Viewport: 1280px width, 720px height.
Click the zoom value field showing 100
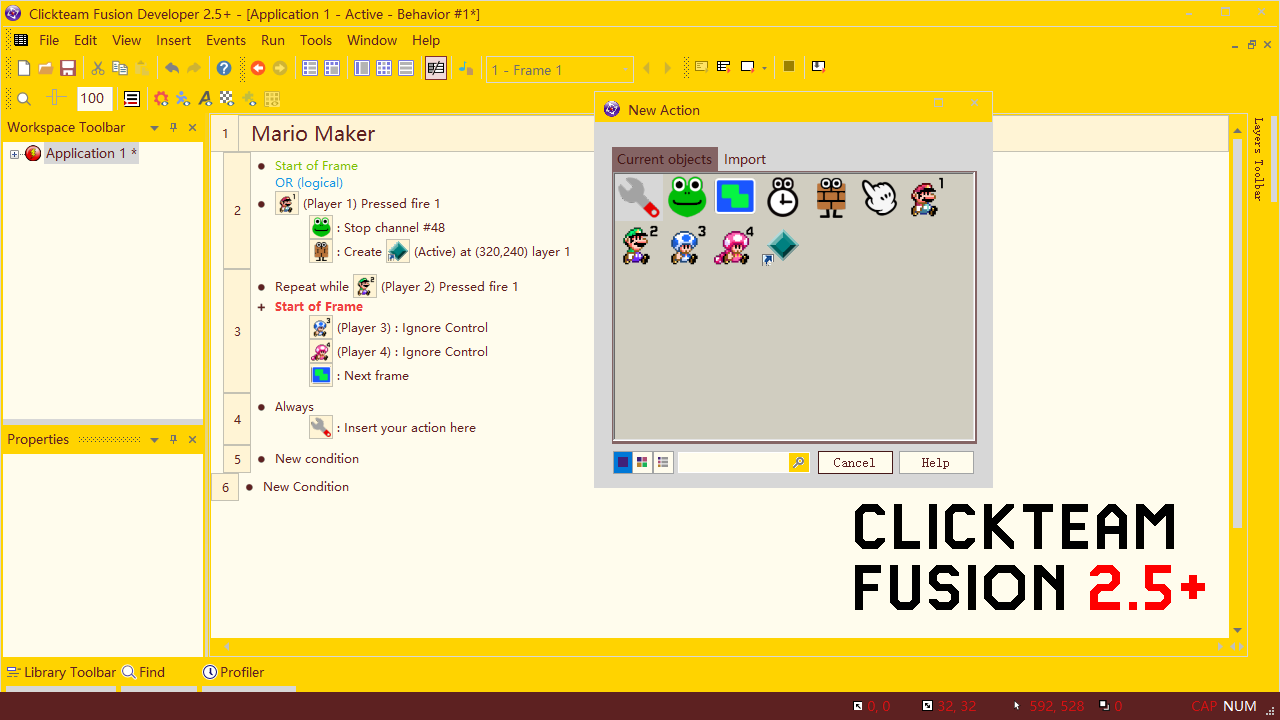click(94, 99)
